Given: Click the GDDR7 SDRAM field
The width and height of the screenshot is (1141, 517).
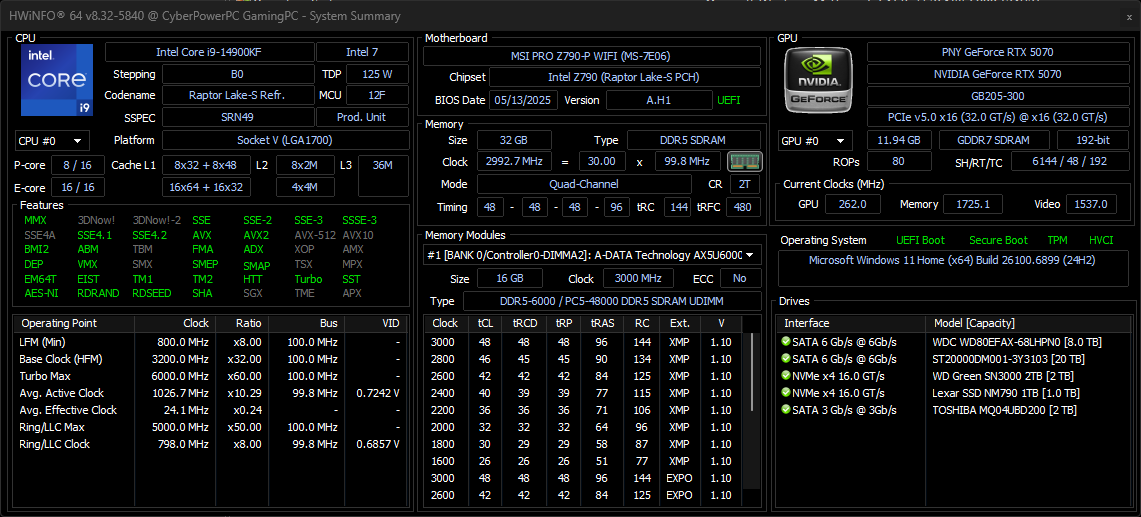Looking at the screenshot, I should point(994,141).
